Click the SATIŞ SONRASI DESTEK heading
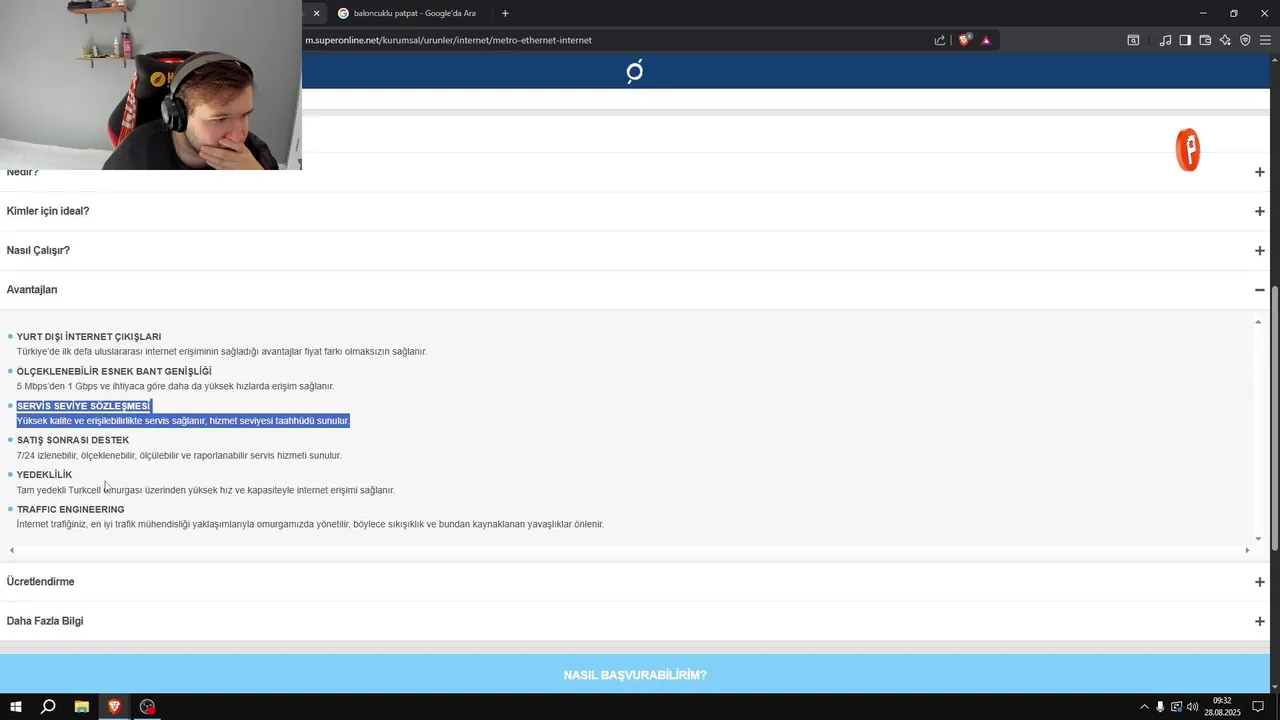The image size is (1280, 720). pyautogui.click(x=73, y=440)
